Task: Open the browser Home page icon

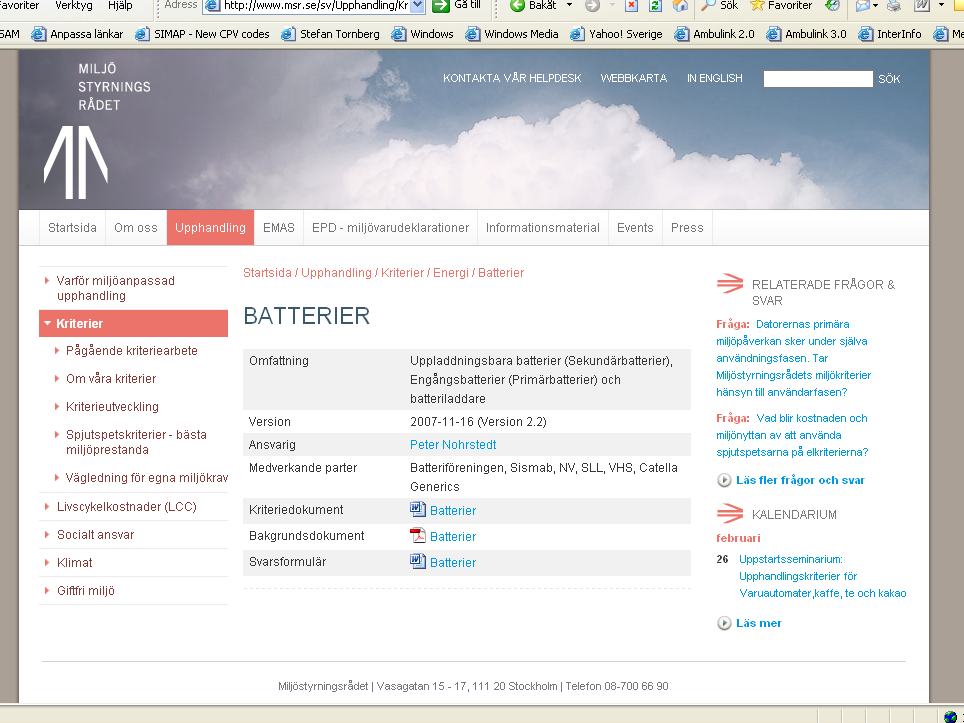Action: [680, 6]
